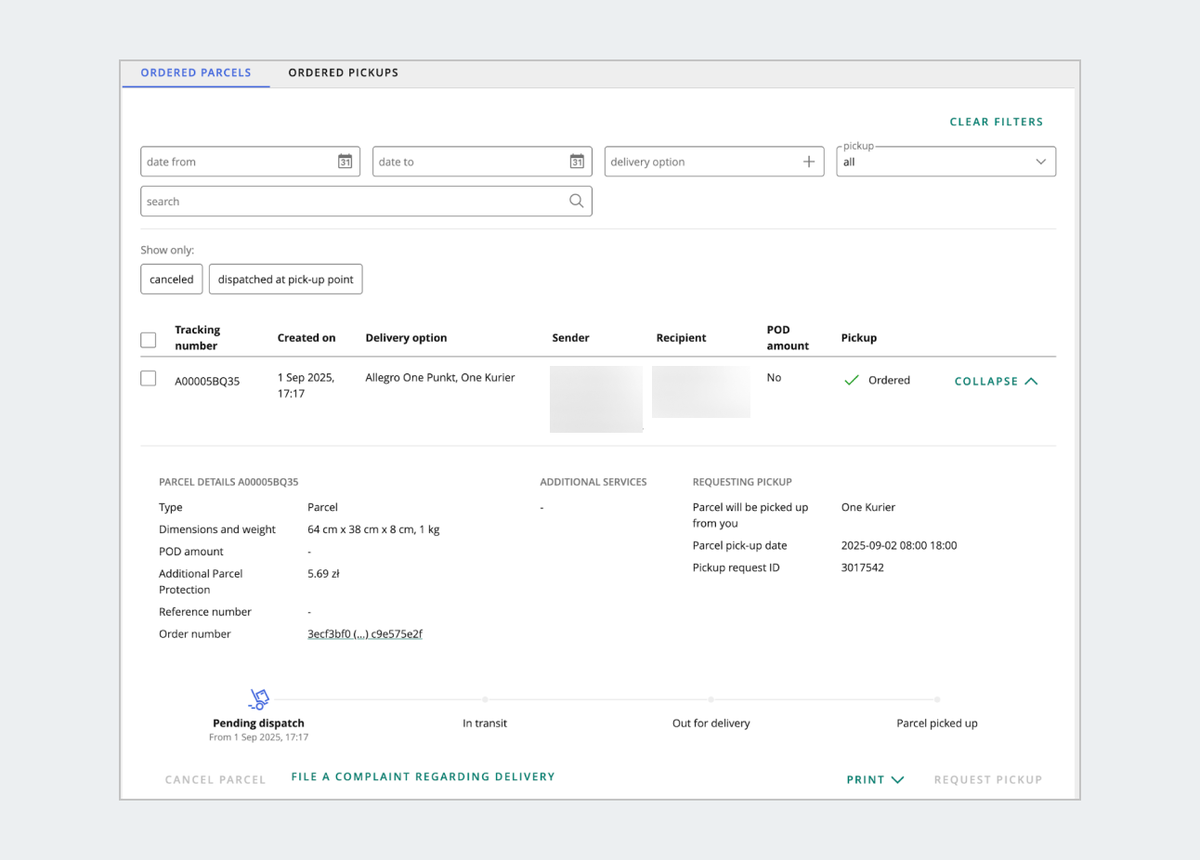Screen dimensions: 1200x860
Task: Expand the Print dropdown menu
Action: [875, 780]
